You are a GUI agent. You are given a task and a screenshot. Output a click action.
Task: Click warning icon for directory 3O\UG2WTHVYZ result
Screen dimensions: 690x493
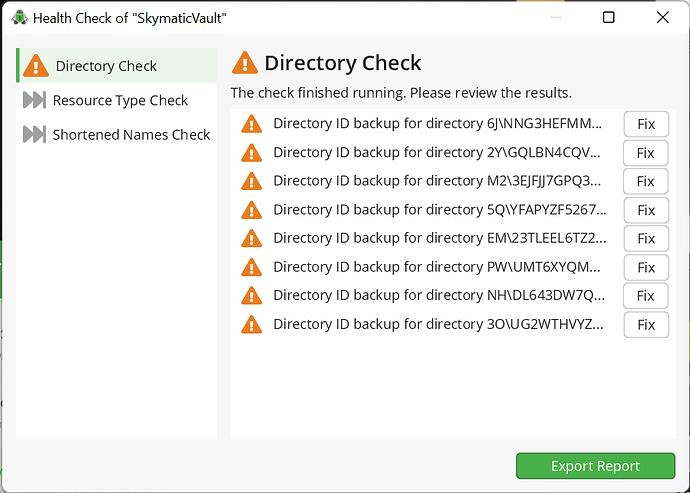[x=252, y=324]
